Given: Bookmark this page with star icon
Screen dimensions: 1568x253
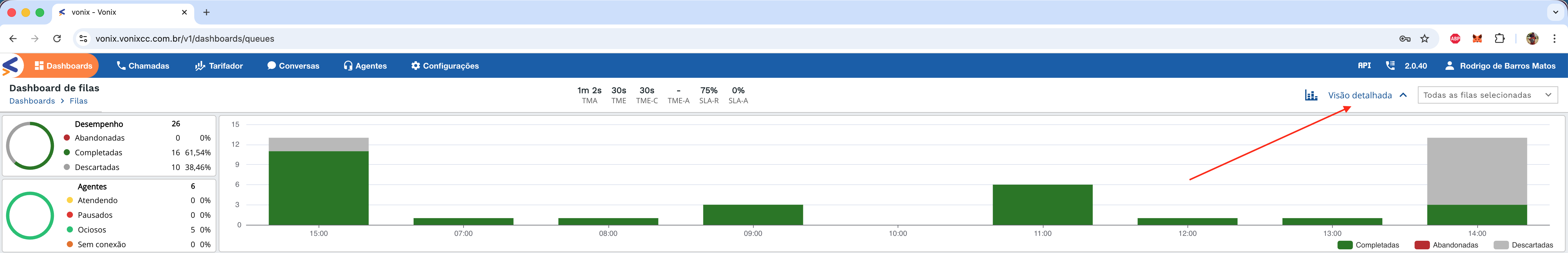Looking at the screenshot, I should coord(1424,38).
